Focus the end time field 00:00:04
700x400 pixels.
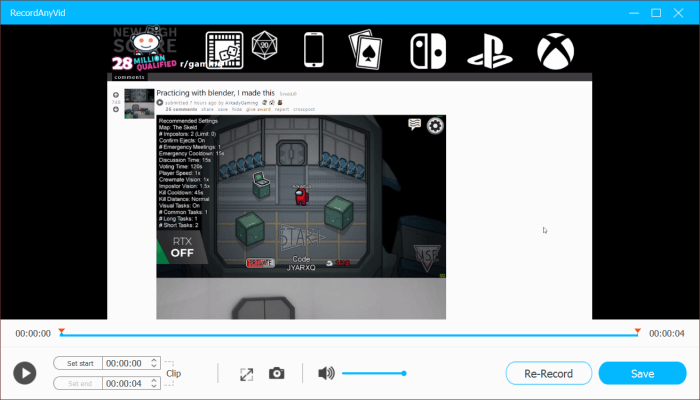pyautogui.click(x=125, y=383)
